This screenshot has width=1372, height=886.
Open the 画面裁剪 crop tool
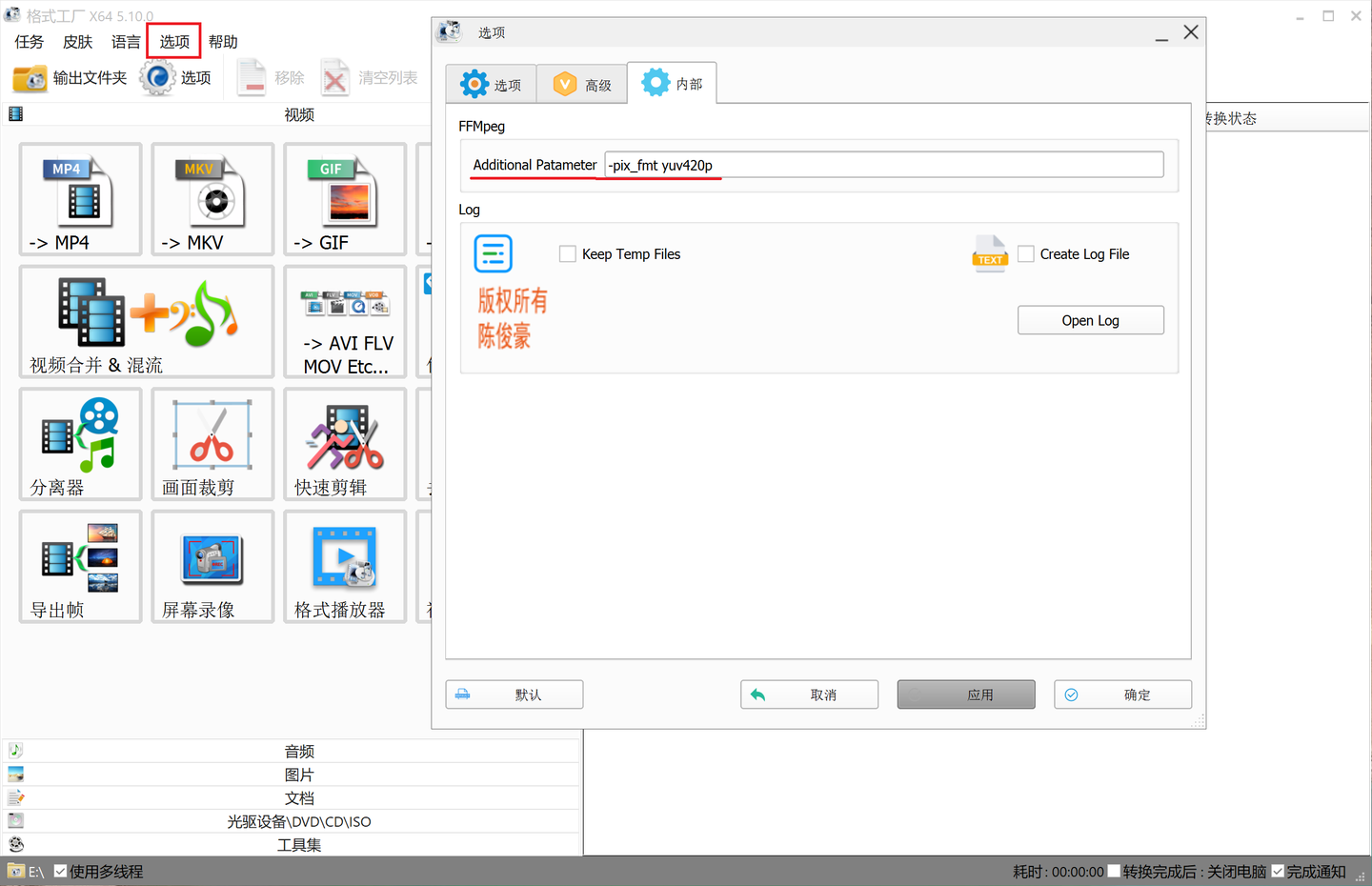(x=212, y=444)
